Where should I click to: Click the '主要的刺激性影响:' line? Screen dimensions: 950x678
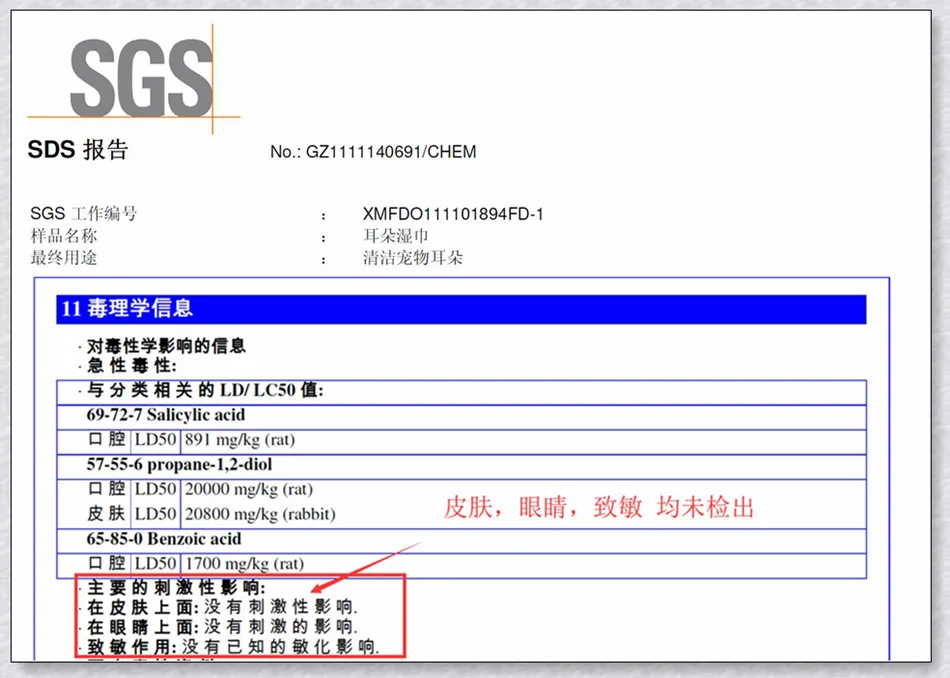(176, 587)
